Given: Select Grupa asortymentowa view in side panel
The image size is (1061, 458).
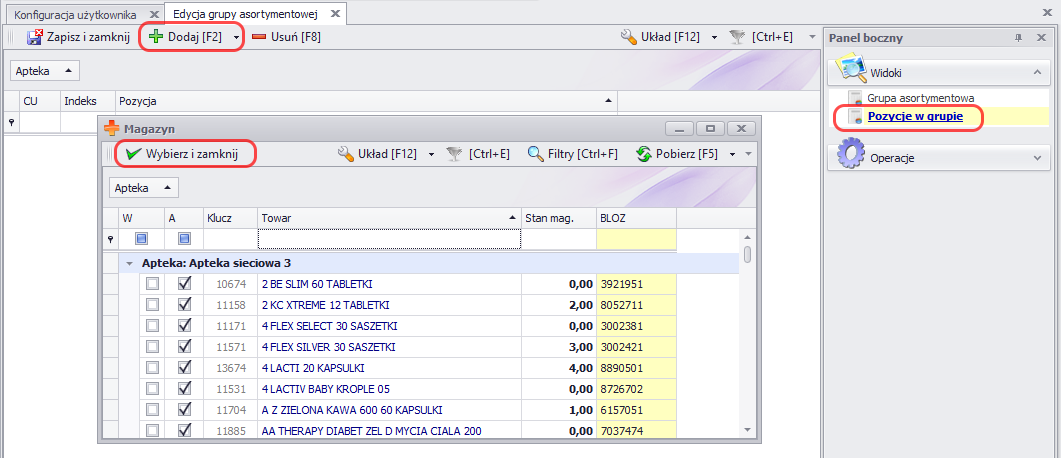Looking at the screenshot, I should [x=921, y=99].
